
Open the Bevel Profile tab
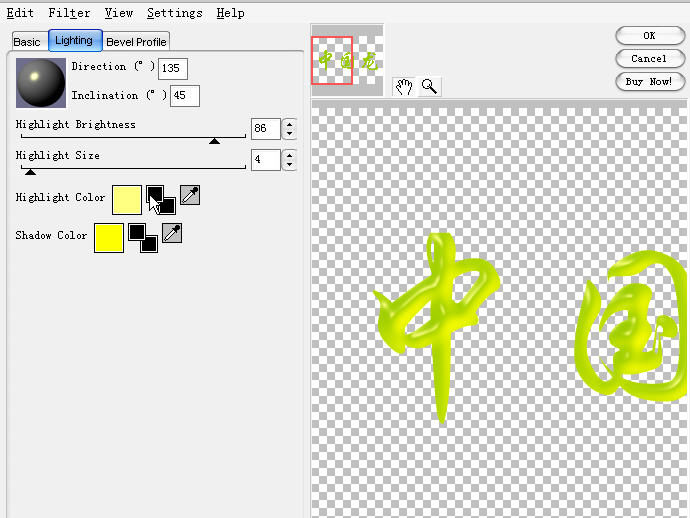pos(137,42)
